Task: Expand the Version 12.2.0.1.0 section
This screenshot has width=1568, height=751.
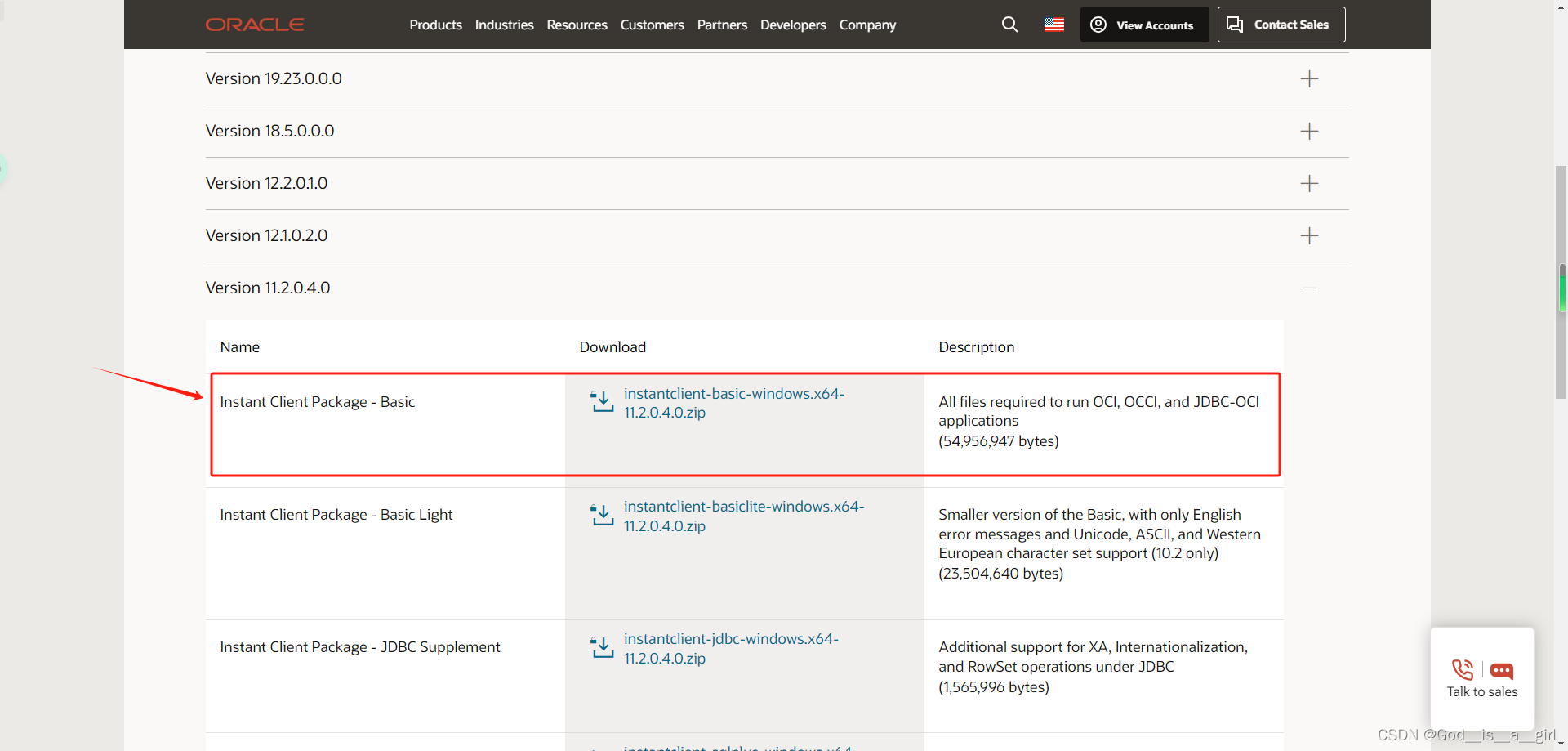Action: pyautogui.click(x=1309, y=183)
